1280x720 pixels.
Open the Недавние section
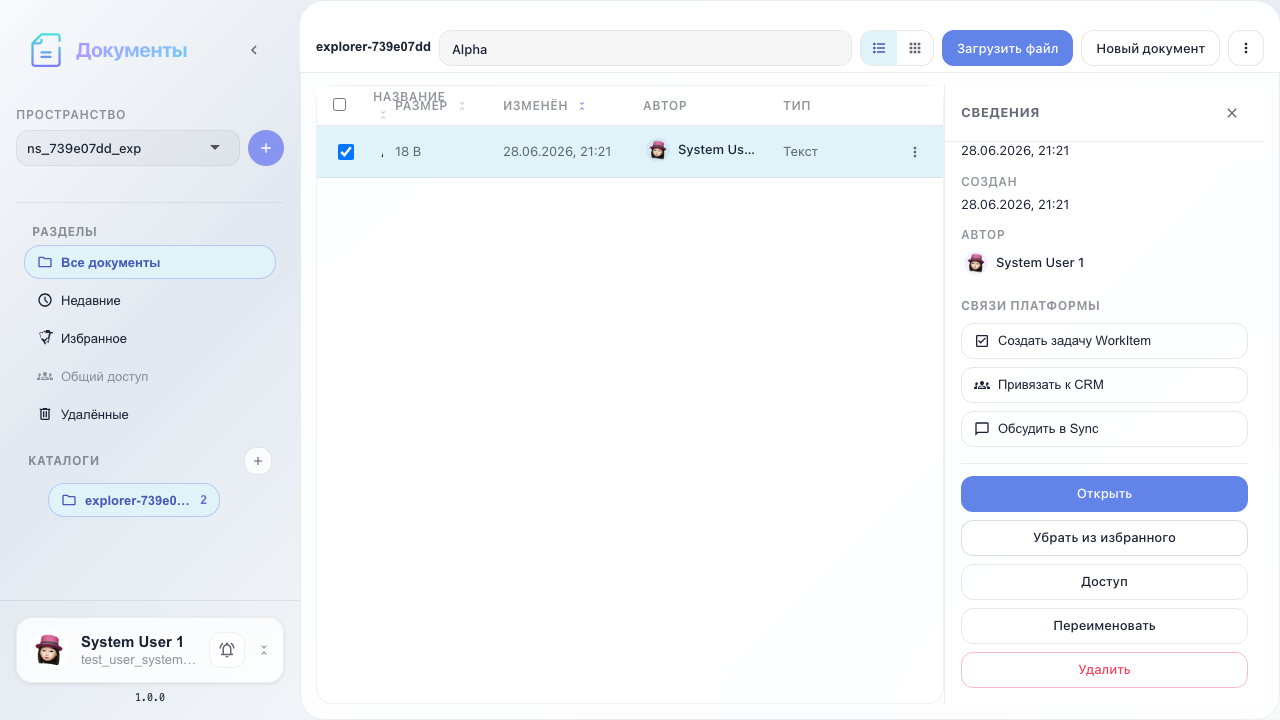point(150,300)
